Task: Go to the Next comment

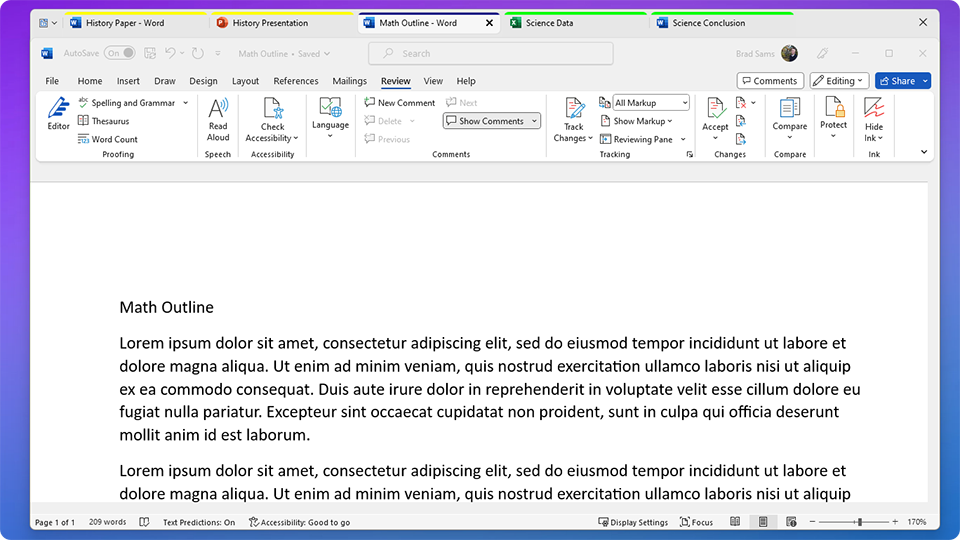Action: point(462,103)
